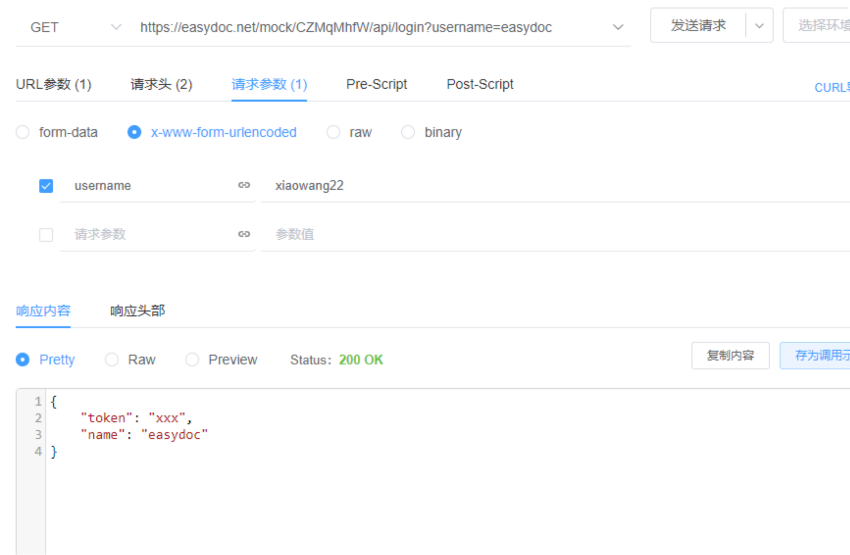
Task: Switch response view to Preview
Action: (192, 359)
